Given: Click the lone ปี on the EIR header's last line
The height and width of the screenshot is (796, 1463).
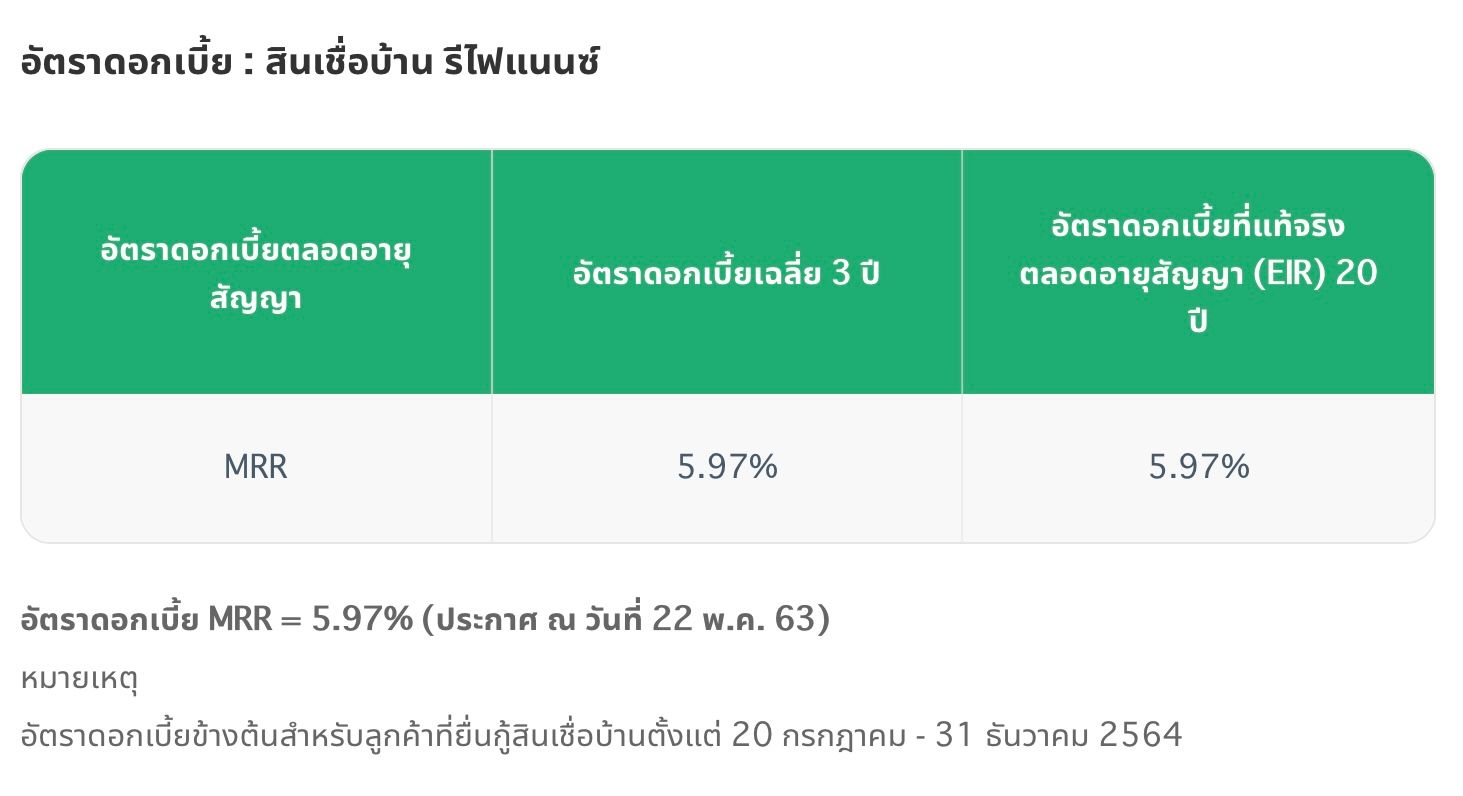Looking at the screenshot, I should [1198, 323].
